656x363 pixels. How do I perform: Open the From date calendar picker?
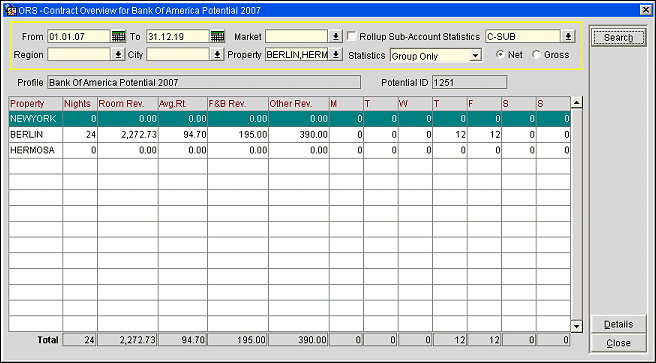pos(118,37)
